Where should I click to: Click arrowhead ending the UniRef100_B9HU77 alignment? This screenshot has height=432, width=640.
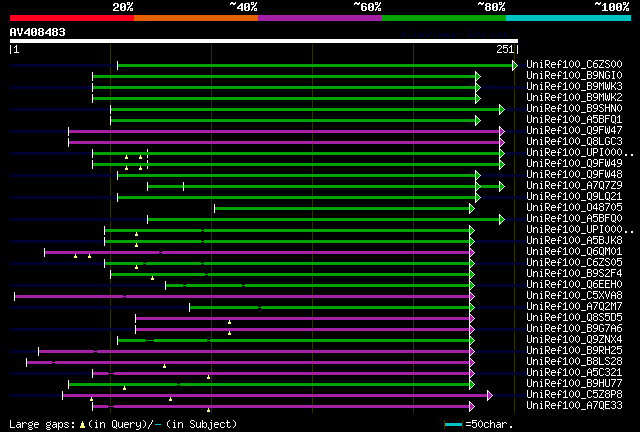pyautogui.click(x=472, y=385)
